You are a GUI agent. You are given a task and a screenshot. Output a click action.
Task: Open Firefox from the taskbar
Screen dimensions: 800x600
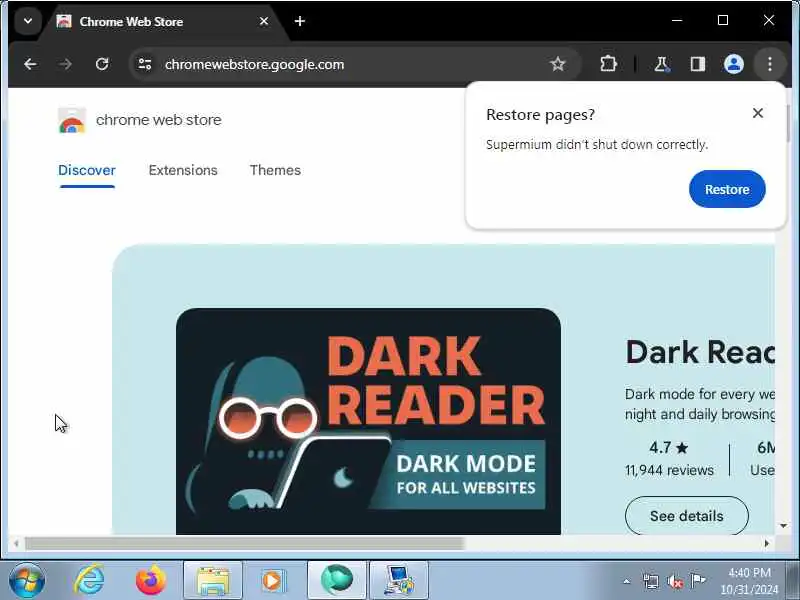click(x=151, y=581)
